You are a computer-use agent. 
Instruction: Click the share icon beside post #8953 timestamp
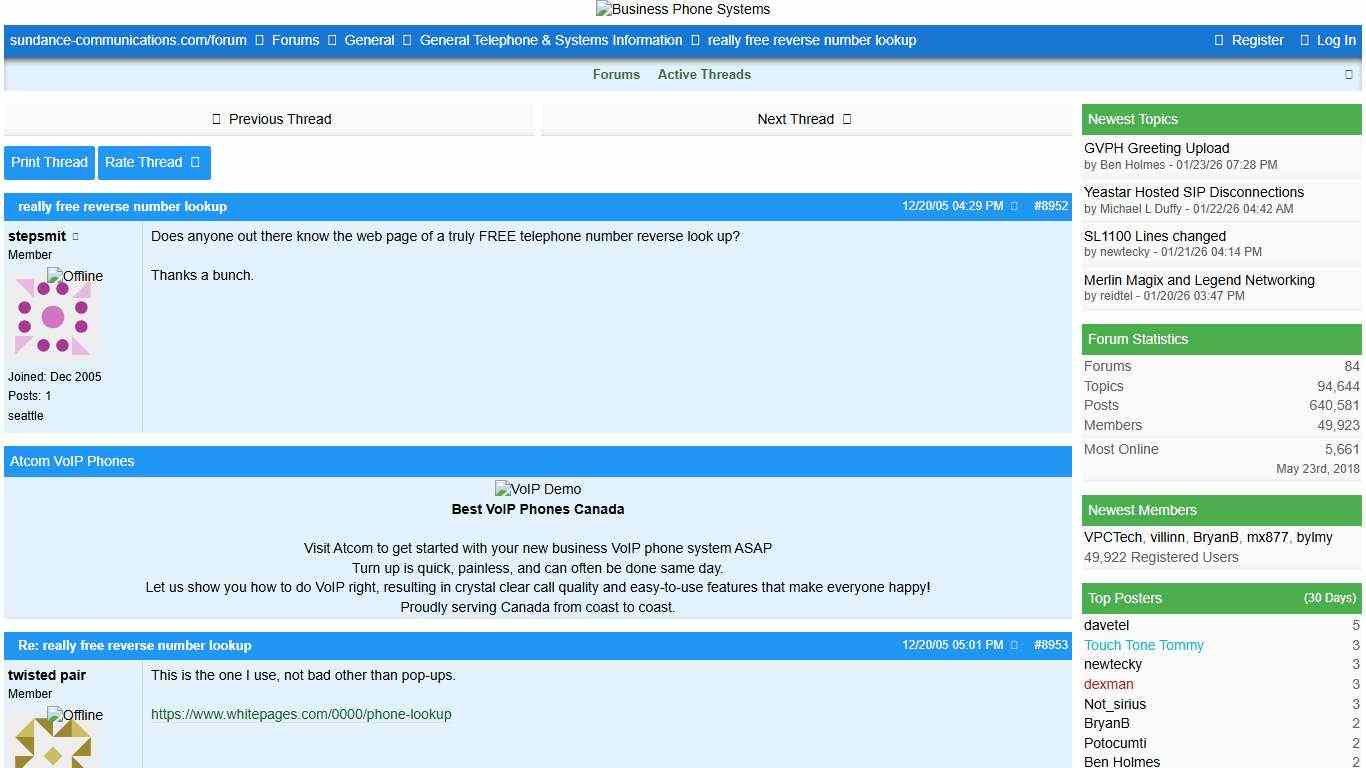click(x=1014, y=645)
